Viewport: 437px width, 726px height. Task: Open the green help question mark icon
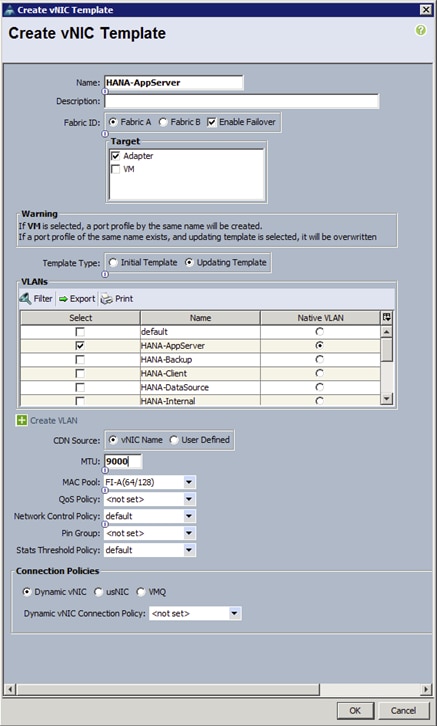click(420, 31)
